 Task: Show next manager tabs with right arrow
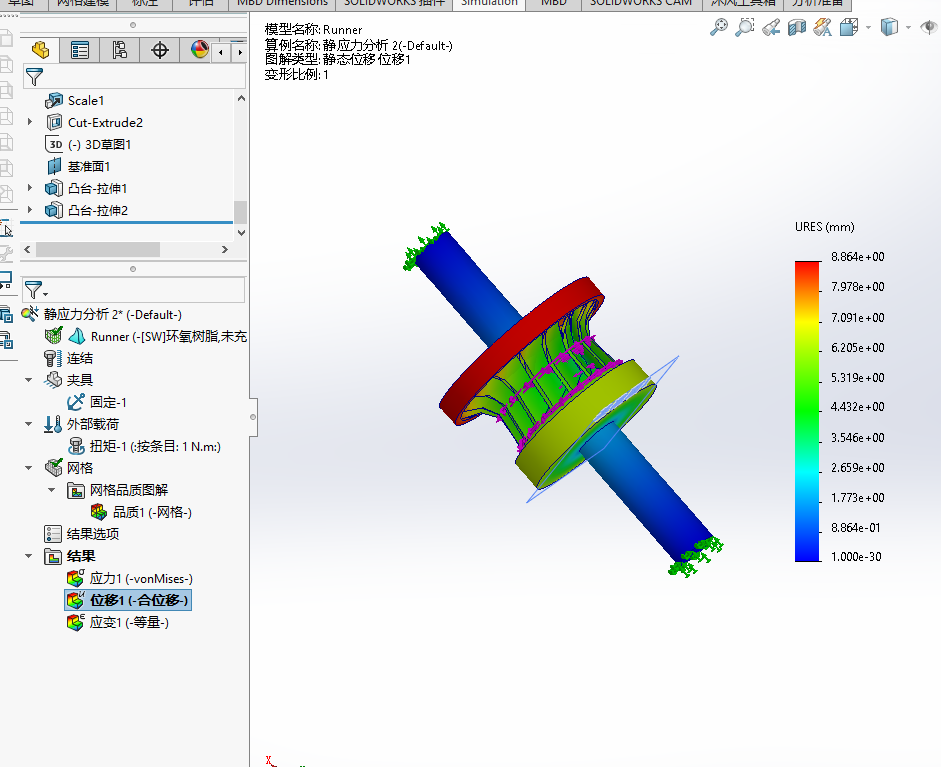pyautogui.click(x=240, y=52)
